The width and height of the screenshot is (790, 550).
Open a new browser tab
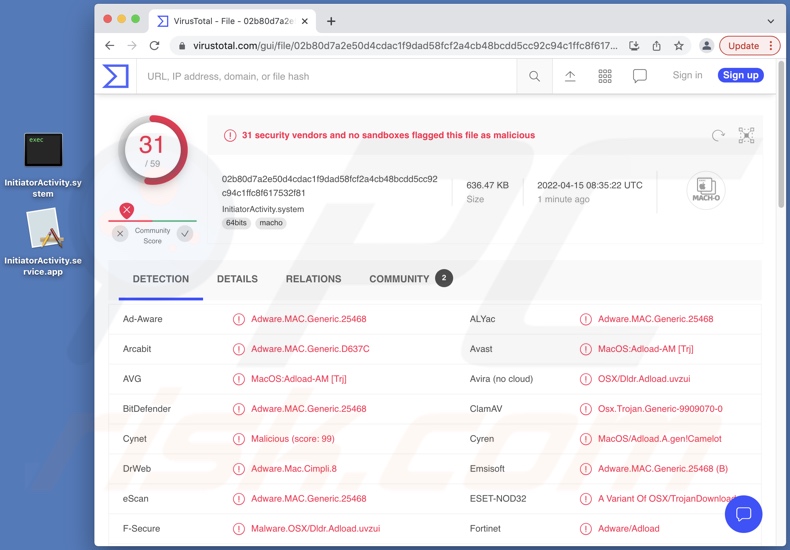tap(331, 21)
